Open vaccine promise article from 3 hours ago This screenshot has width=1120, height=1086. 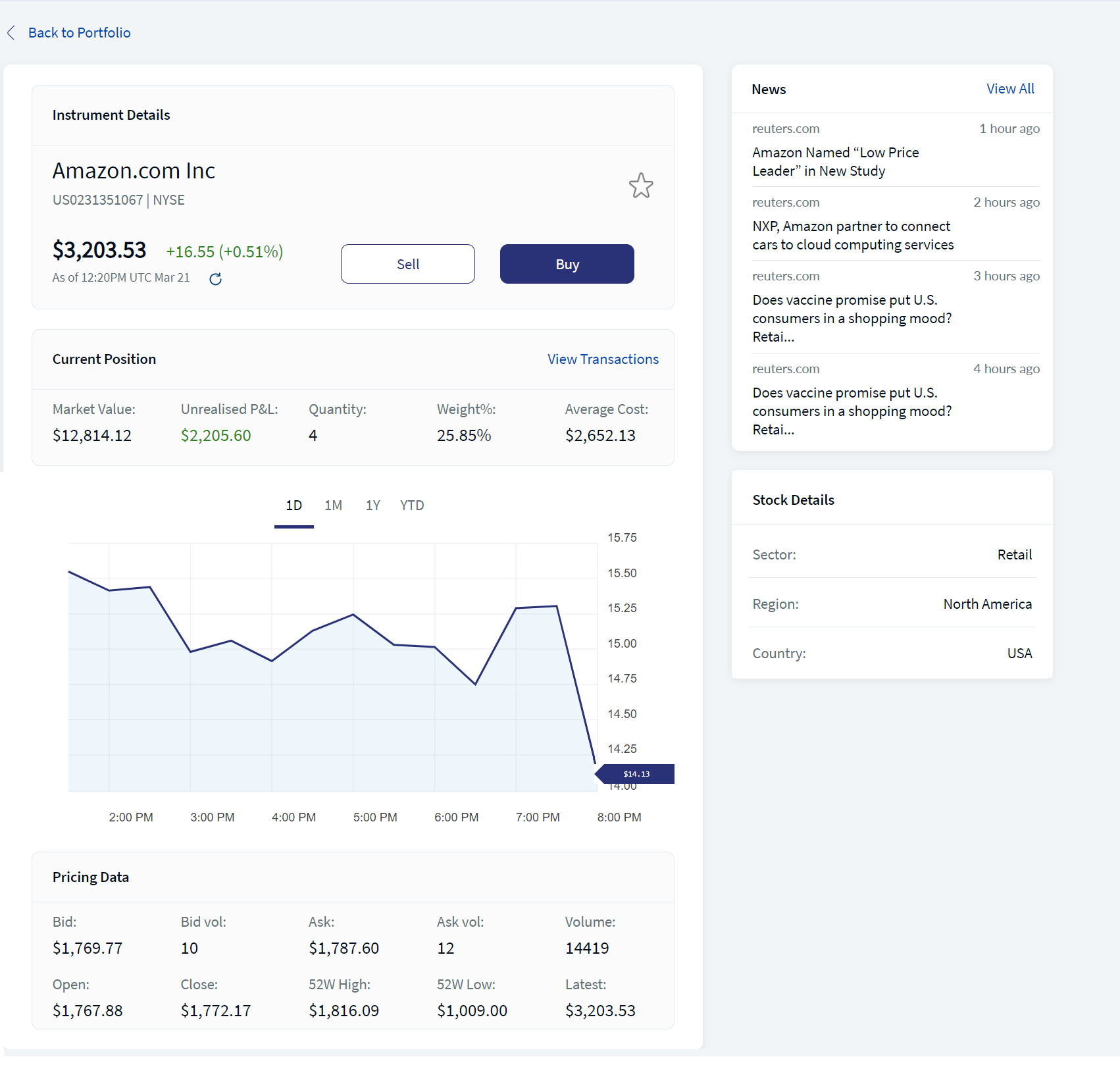pos(852,319)
